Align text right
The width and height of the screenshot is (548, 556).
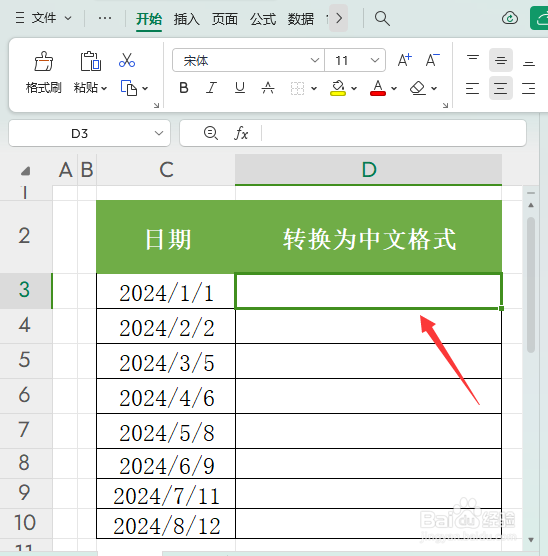(528, 88)
